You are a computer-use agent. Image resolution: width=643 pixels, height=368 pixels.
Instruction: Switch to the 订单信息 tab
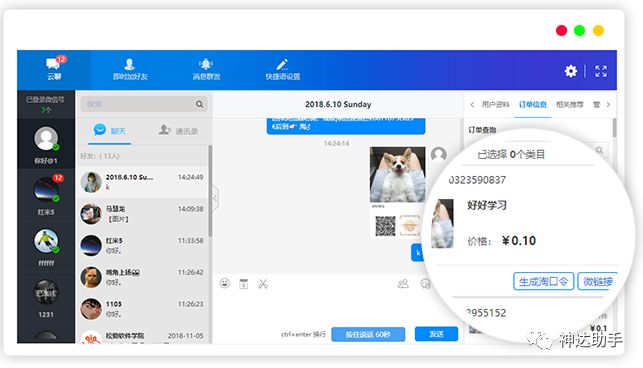[533, 105]
